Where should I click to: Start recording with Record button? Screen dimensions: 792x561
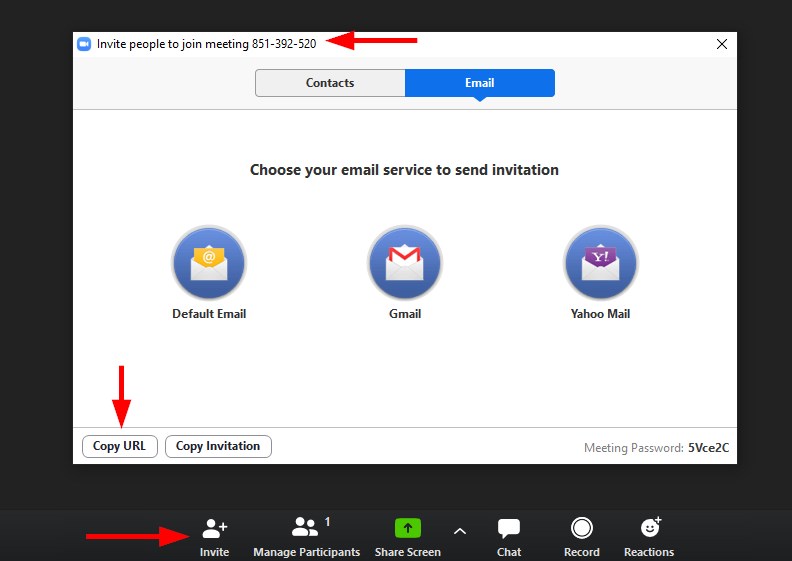582,538
